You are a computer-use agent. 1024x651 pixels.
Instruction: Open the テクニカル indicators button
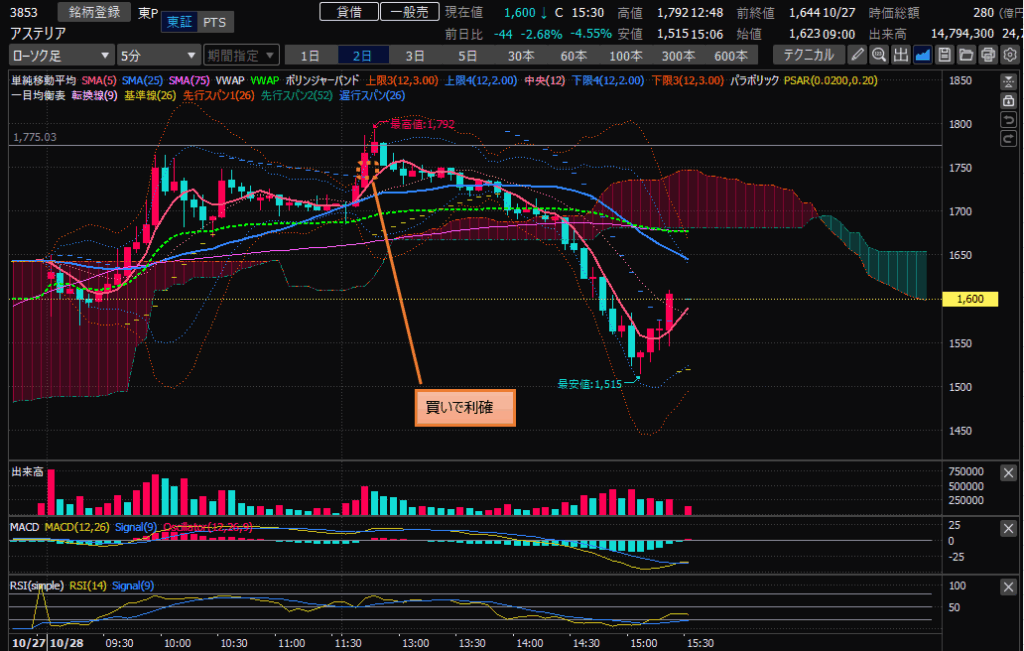(x=808, y=54)
